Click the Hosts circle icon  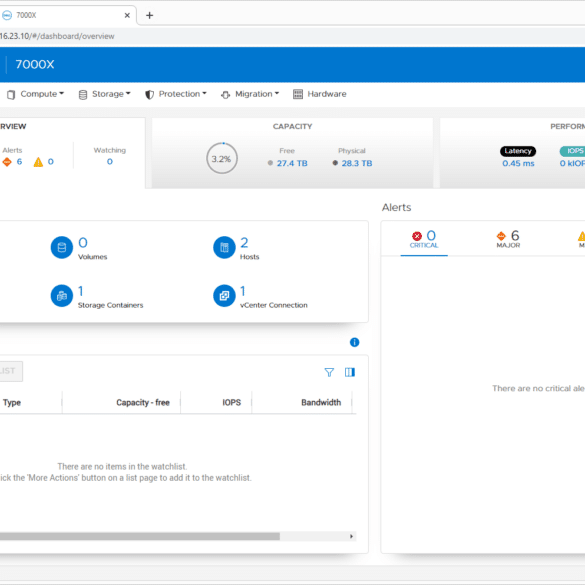[x=224, y=247]
